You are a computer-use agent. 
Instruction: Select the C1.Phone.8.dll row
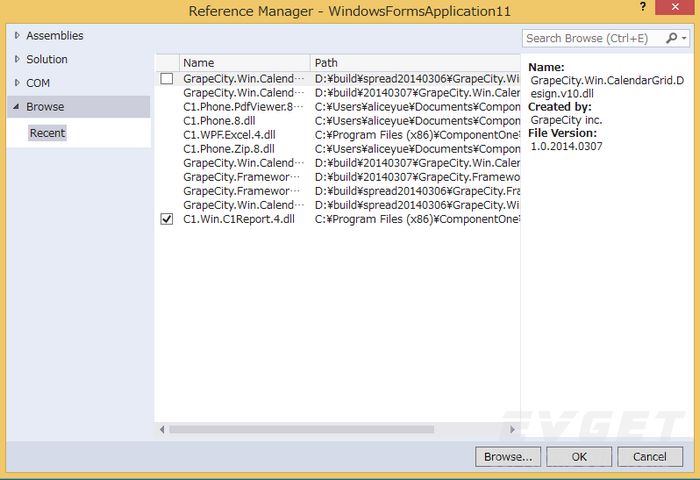pyautogui.click(x=338, y=121)
